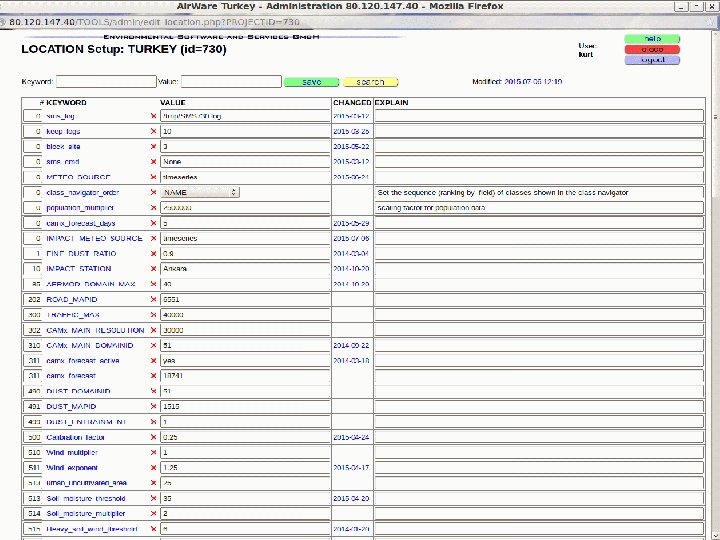Open the FINE_DUST_RATIO keyword link
Image resolution: width=720 pixels, height=540 pixels.
pos(81,253)
